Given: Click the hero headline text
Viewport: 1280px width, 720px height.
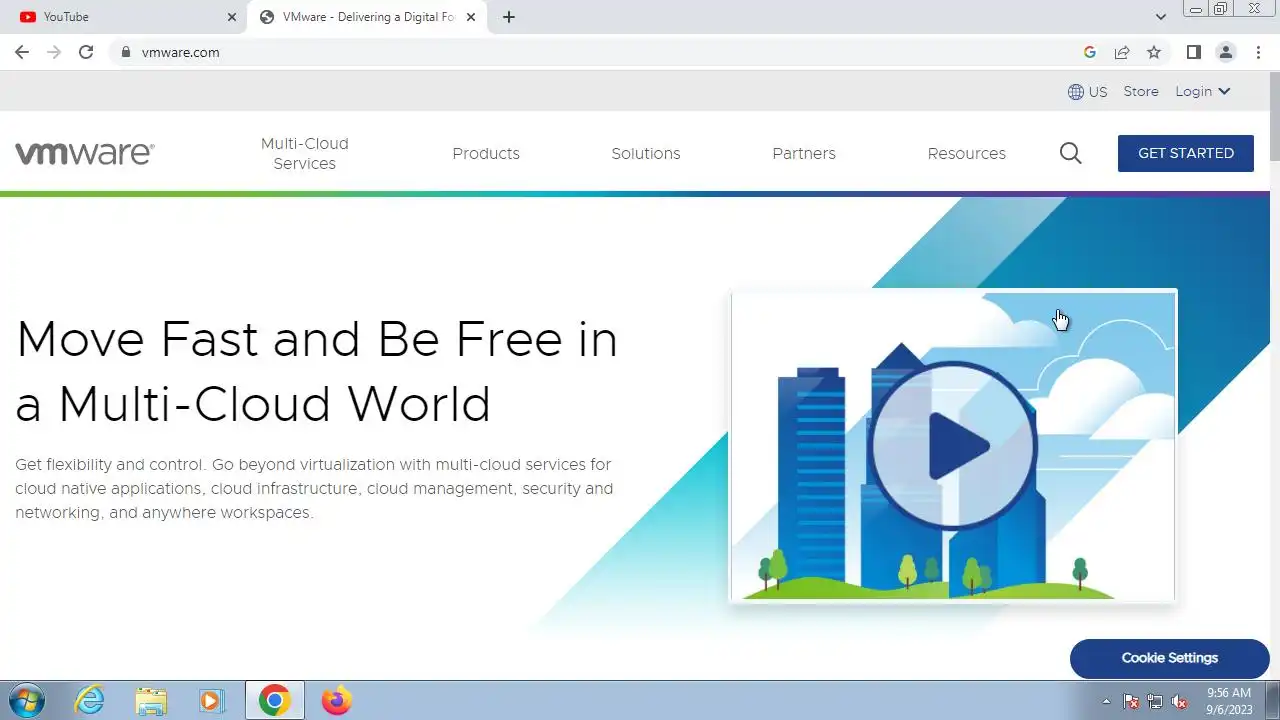Looking at the screenshot, I should point(317,372).
